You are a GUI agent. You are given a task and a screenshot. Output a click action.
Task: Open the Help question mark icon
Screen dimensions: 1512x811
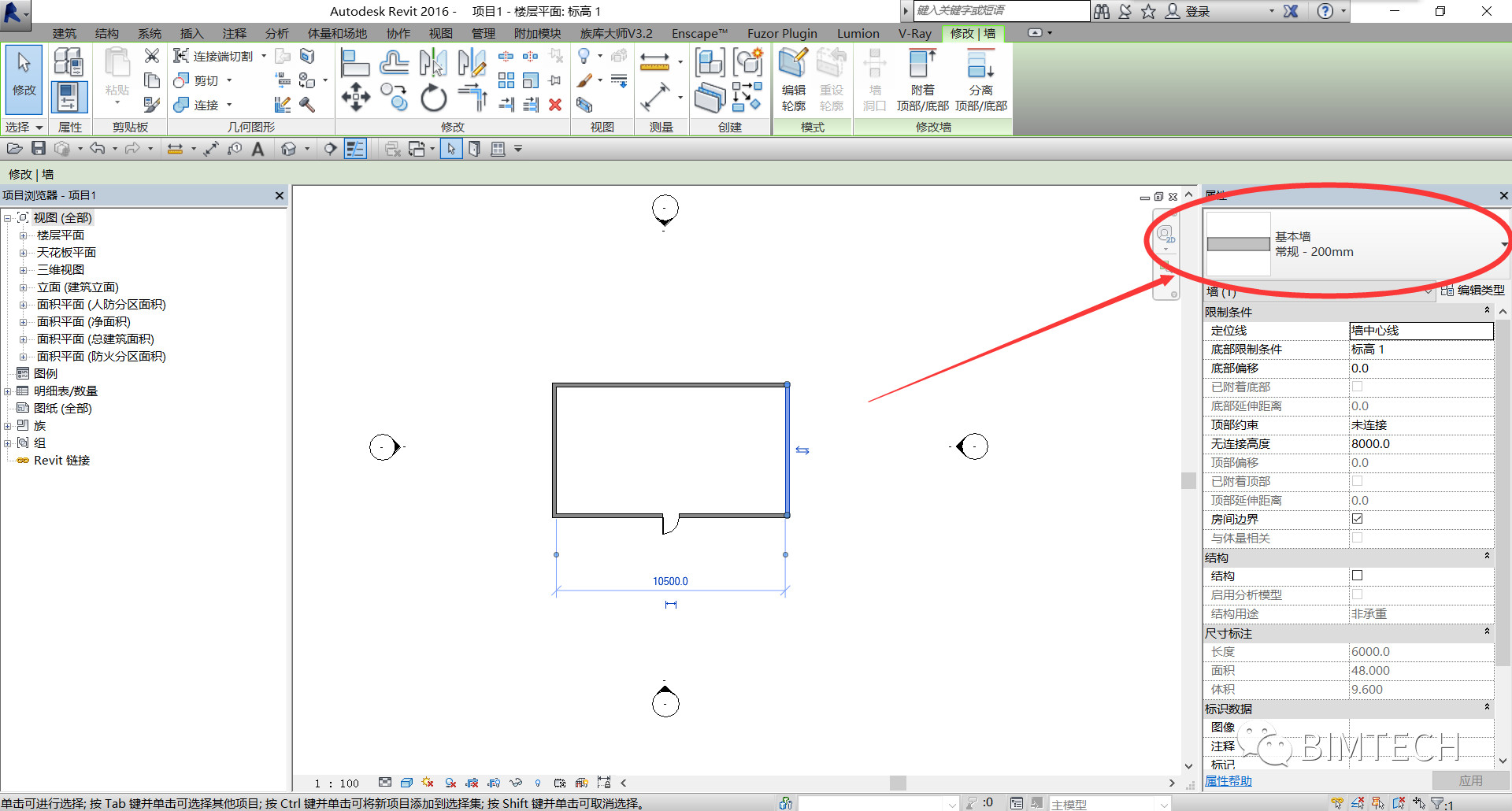tap(1325, 11)
